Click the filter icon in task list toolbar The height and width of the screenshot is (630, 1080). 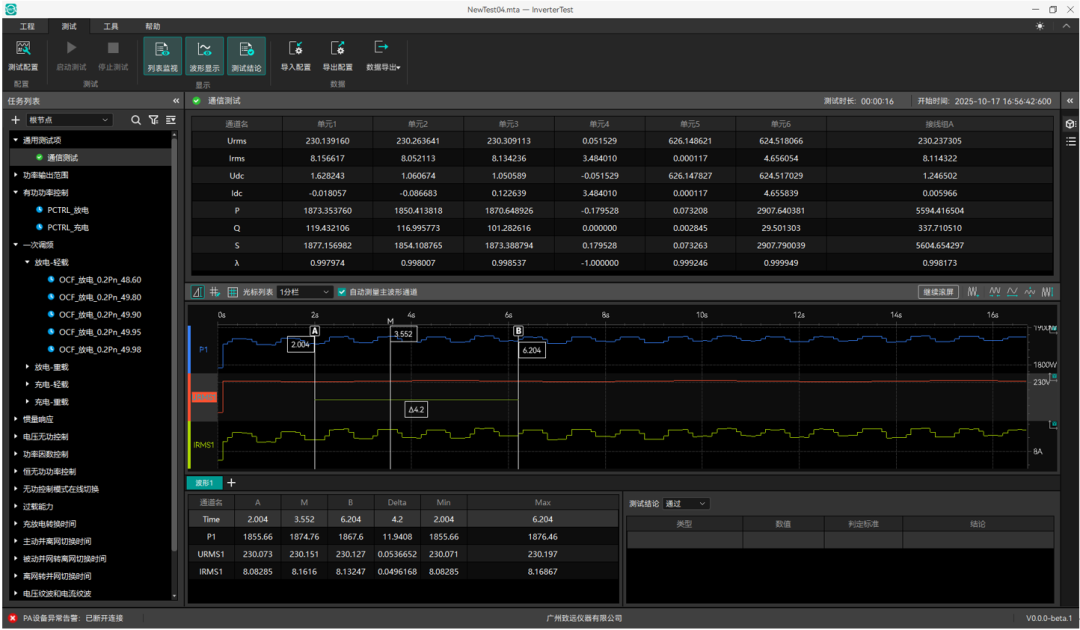(153, 120)
